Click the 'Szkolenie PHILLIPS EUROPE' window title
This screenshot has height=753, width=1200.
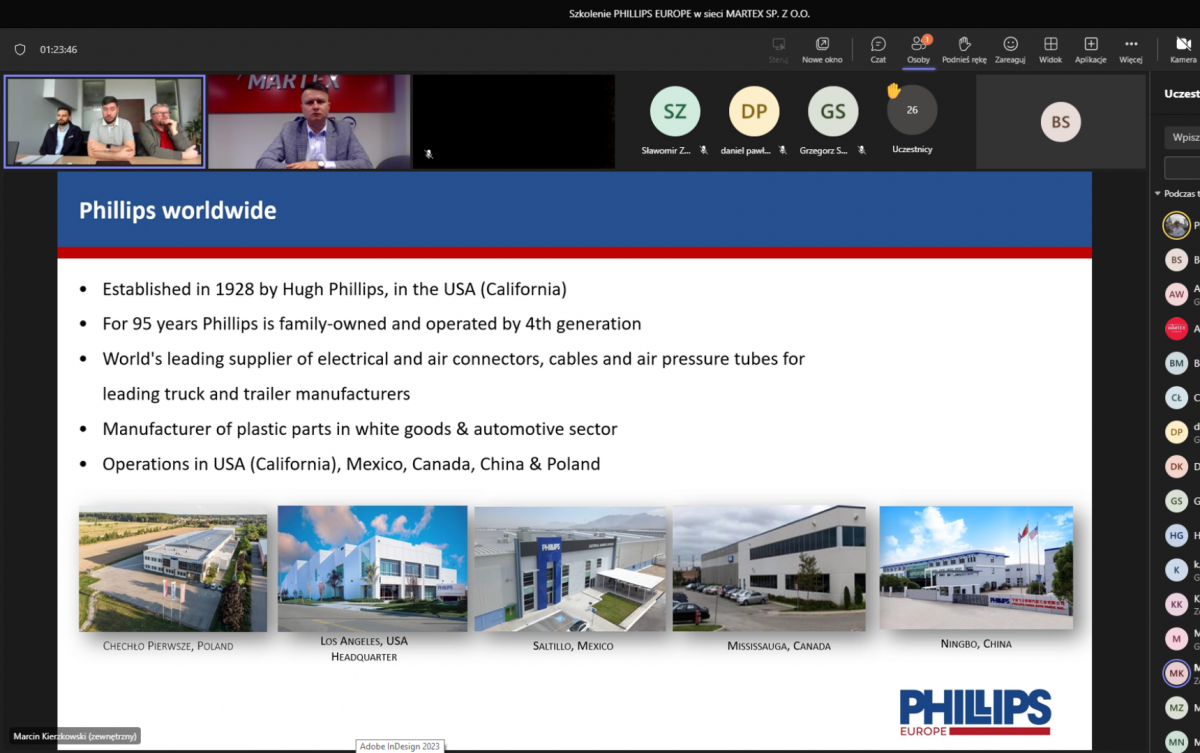[x=689, y=13]
